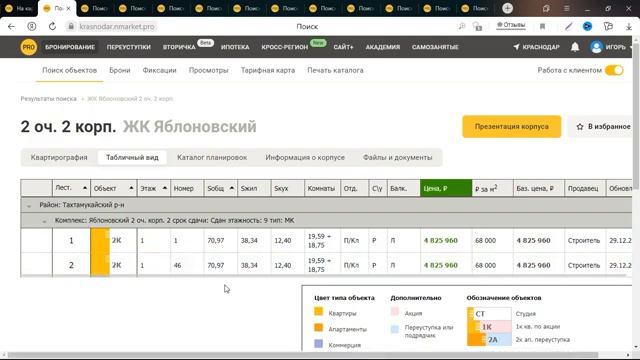Image resolution: width=640 pixels, height=360 pixels.
Task: Open Информация о корпусе tab
Action: (x=305, y=158)
